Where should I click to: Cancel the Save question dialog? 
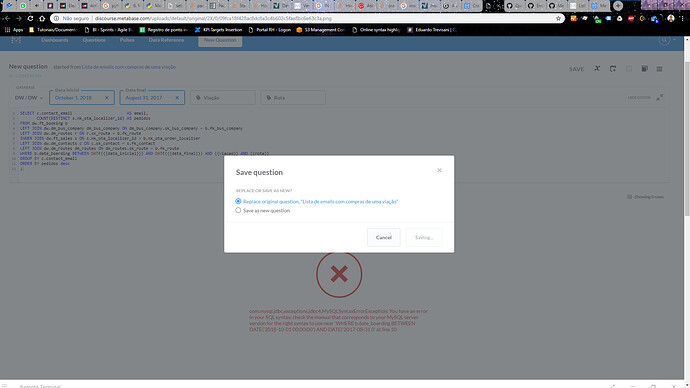point(383,237)
